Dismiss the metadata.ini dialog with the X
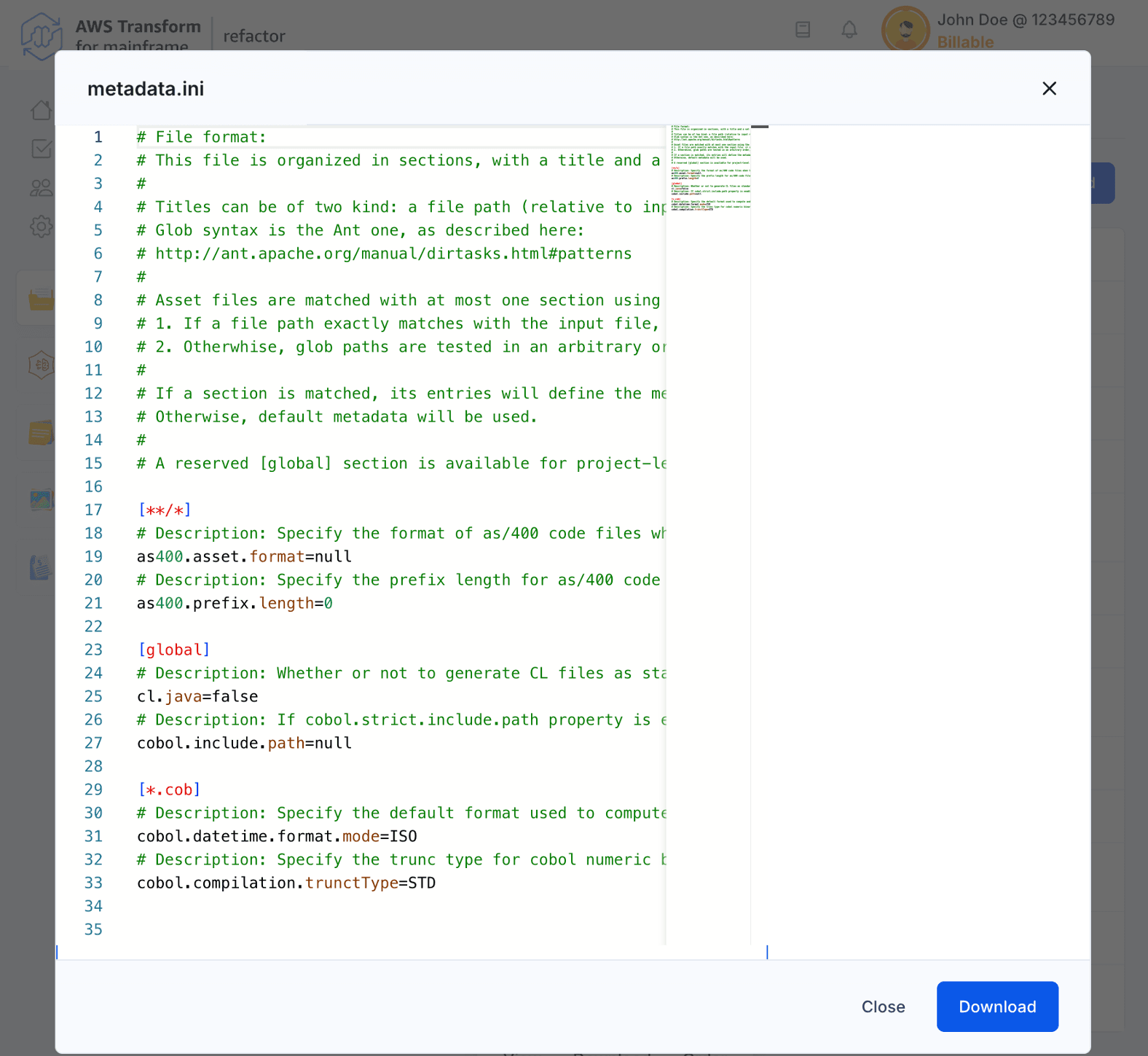The height and width of the screenshot is (1056, 1148). (x=1049, y=89)
